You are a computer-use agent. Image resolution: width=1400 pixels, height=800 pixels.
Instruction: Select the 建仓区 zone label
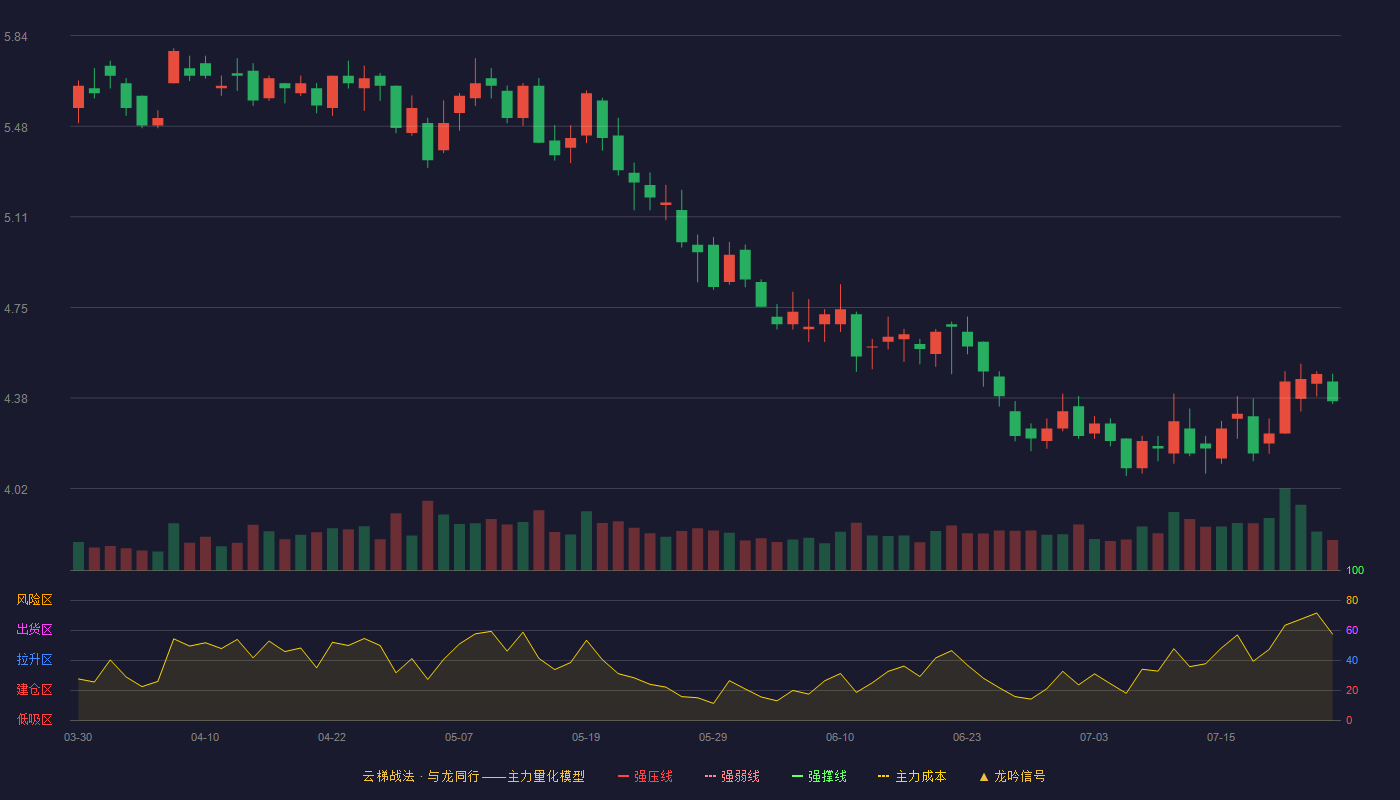tap(35, 690)
